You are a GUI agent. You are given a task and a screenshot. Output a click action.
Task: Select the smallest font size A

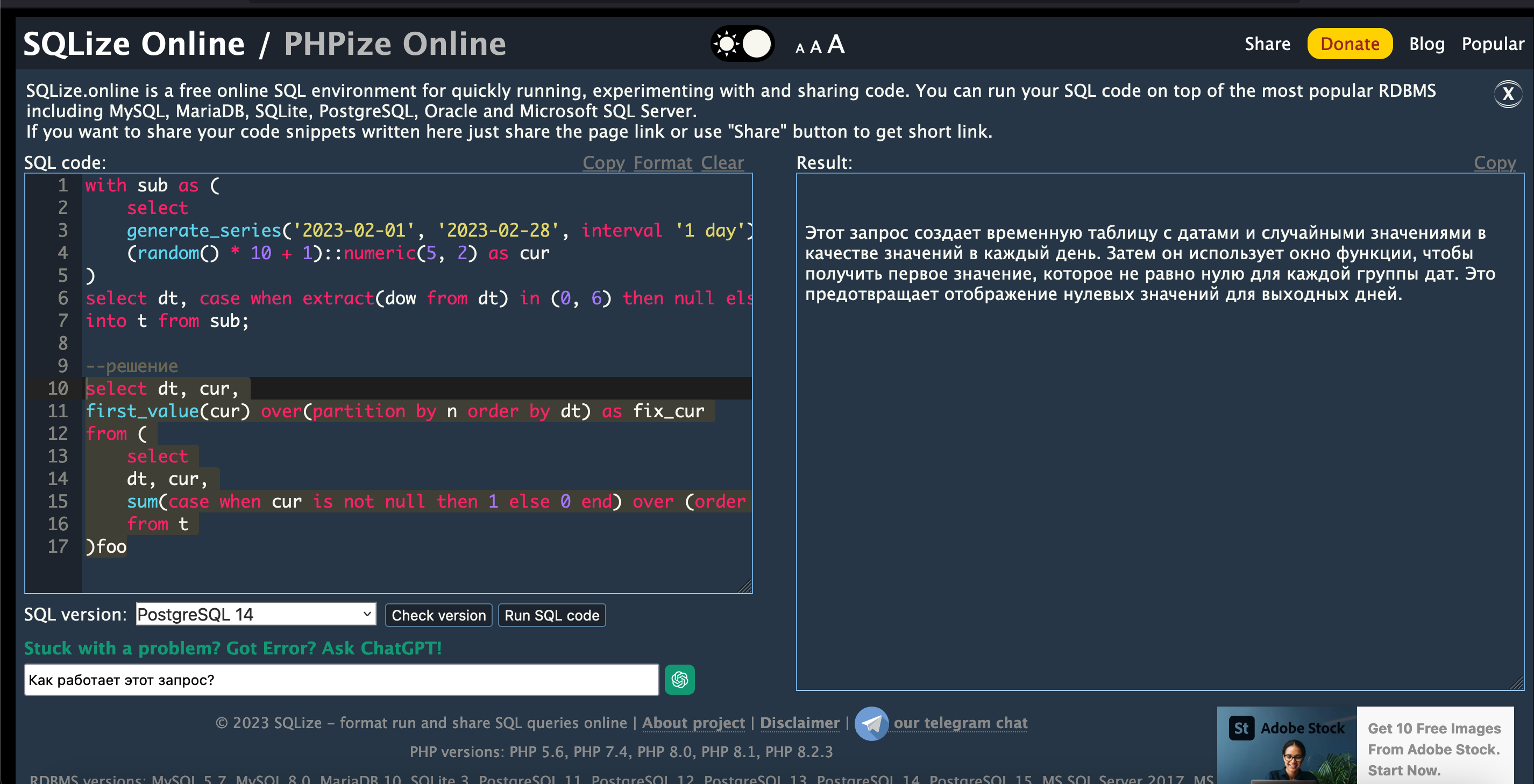800,49
